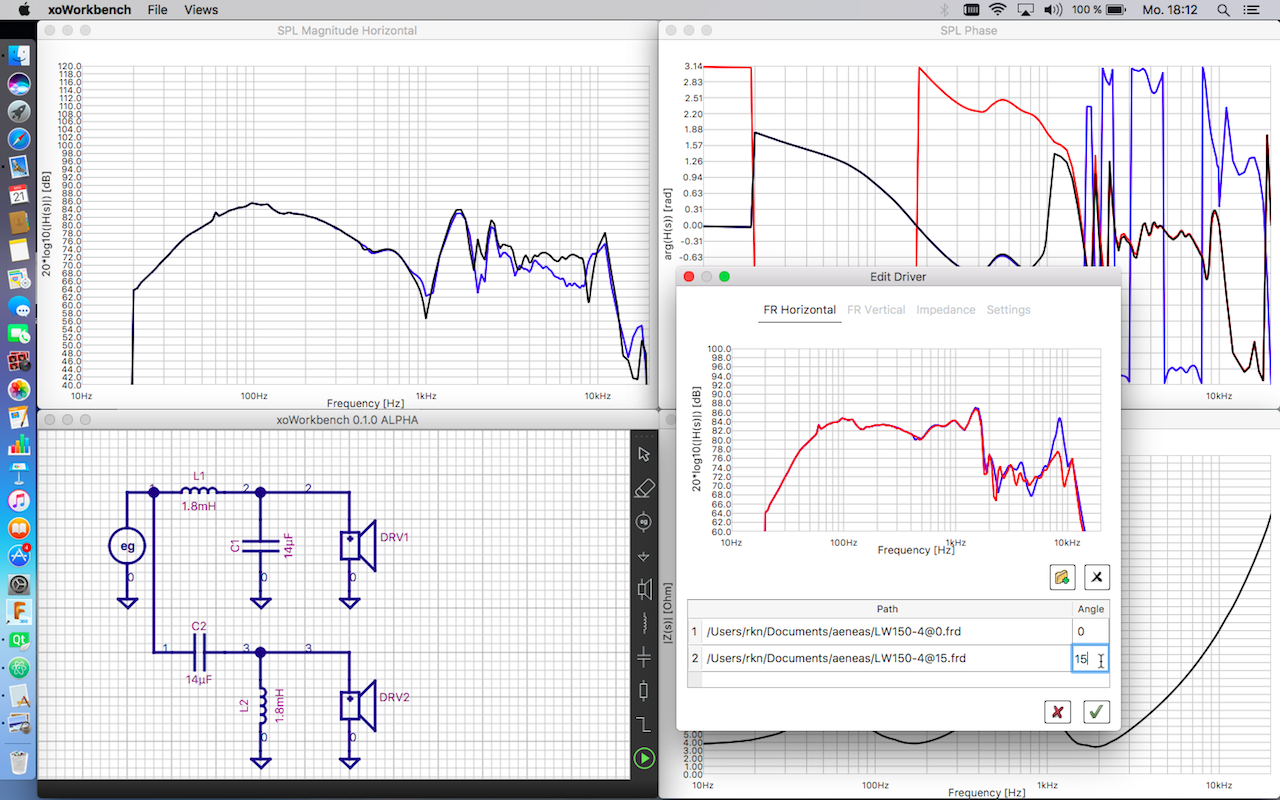Open Photos from the dock
The image size is (1280, 800).
click(19, 389)
